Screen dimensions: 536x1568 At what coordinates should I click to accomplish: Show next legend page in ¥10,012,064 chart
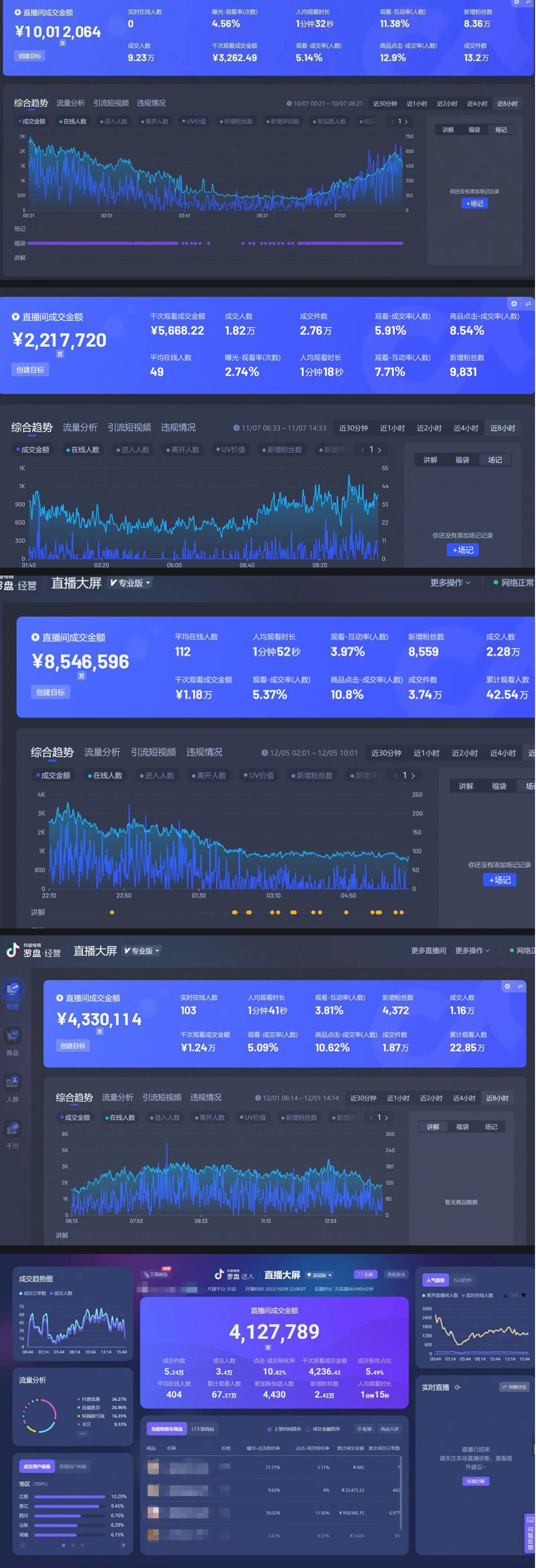[x=406, y=122]
